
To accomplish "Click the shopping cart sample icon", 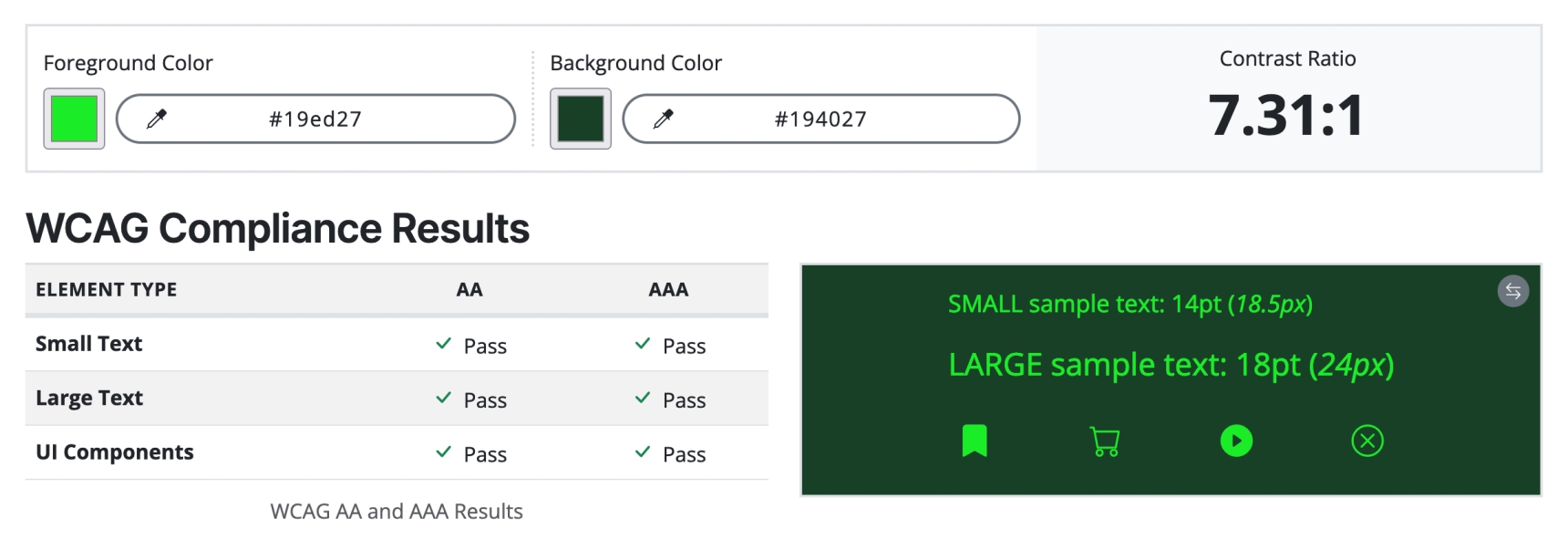I will (x=1105, y=441).
